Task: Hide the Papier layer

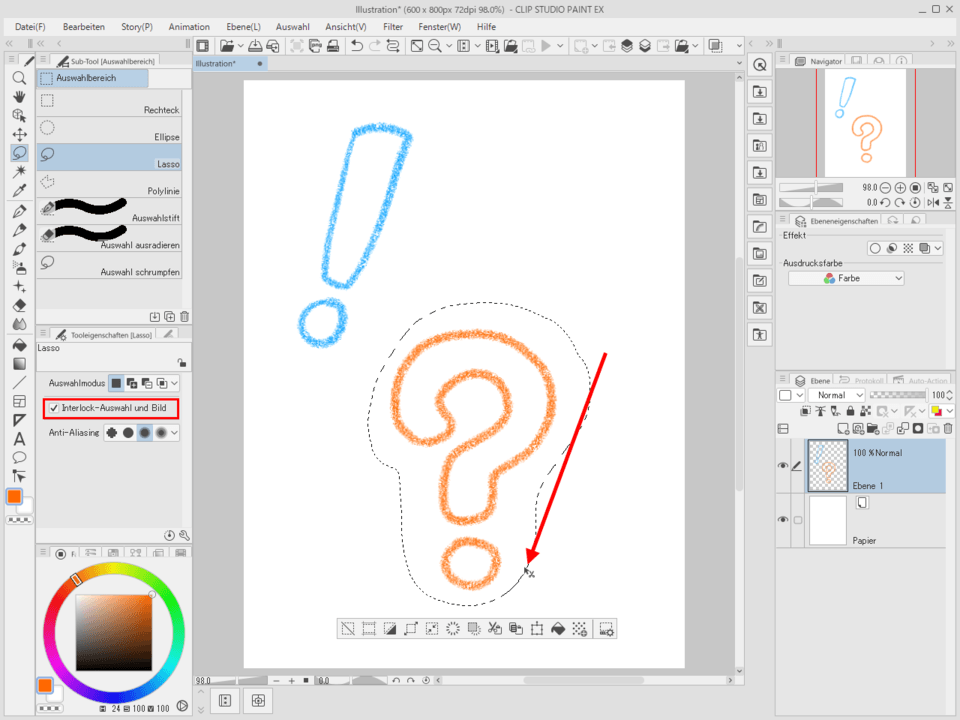Action: coord(783,519)
